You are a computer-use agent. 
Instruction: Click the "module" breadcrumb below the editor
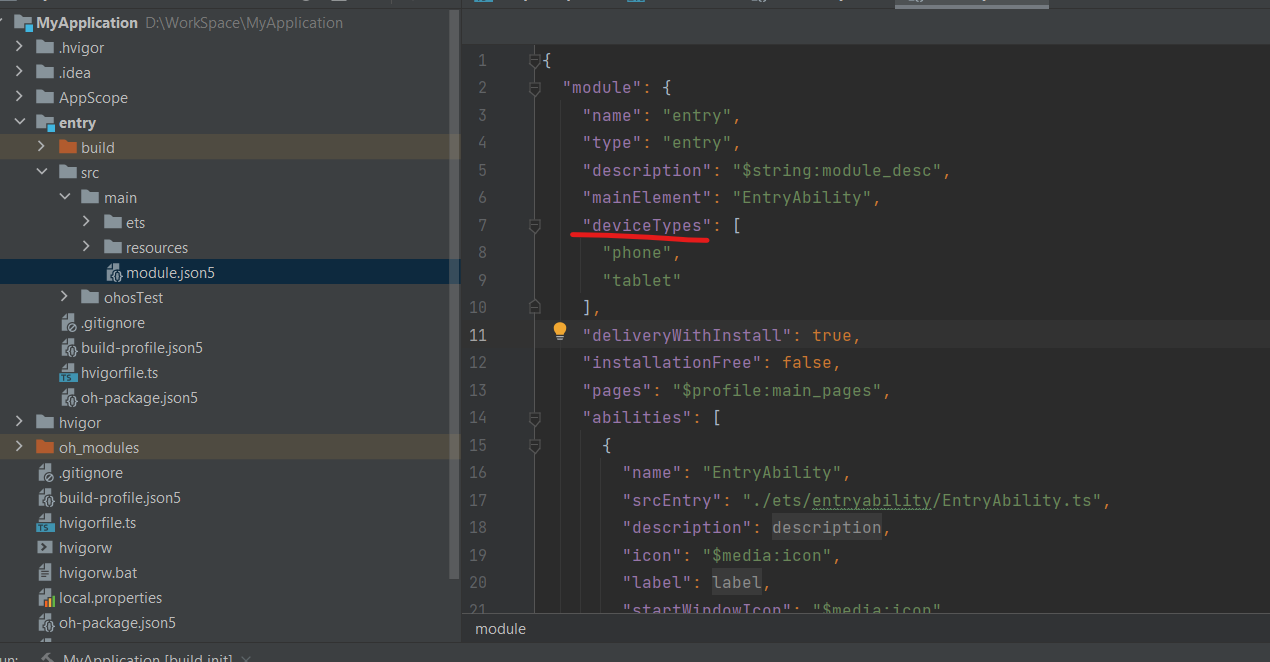point(500,629)
